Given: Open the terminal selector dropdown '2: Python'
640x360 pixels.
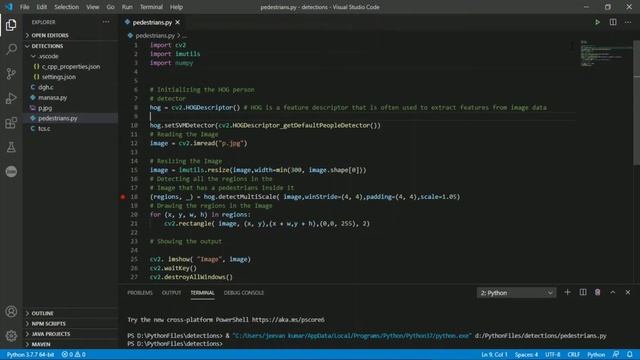Looking at the screenshot, I should [516, 293].
